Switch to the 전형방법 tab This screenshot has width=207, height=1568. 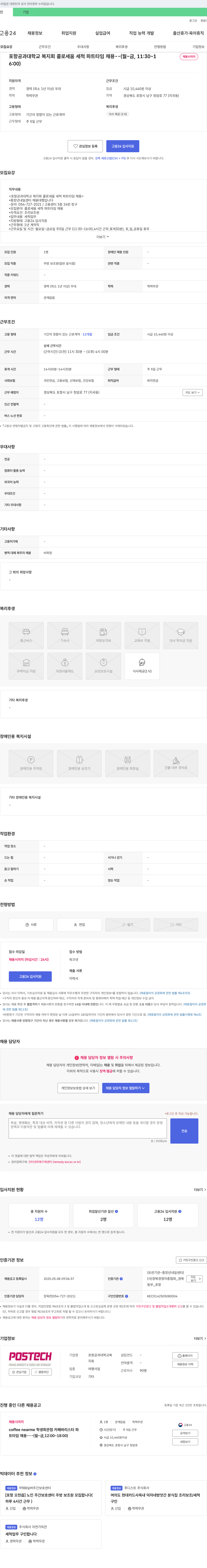(160, 47)
